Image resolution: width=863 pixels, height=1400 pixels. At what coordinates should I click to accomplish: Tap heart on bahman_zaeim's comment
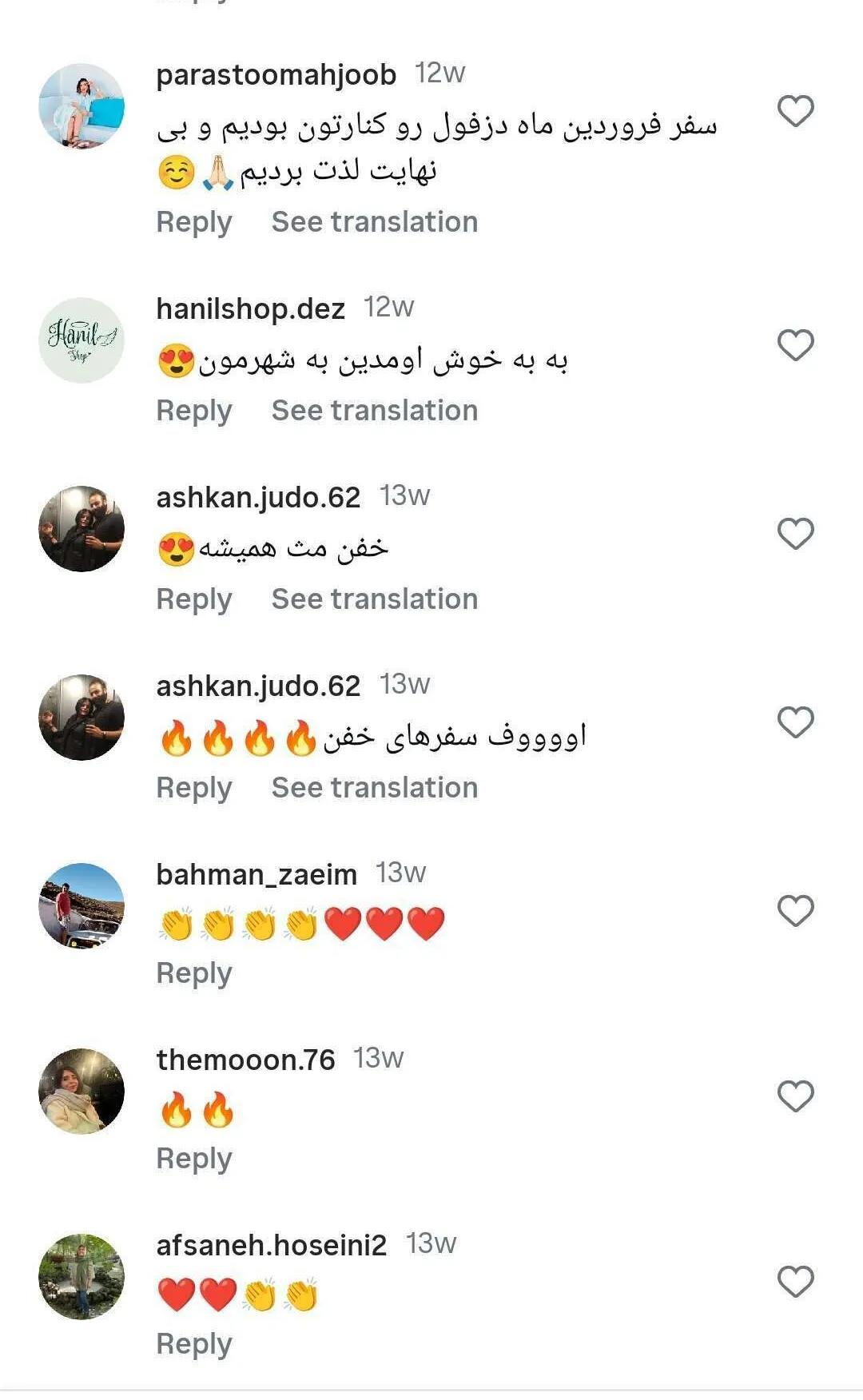(795, 911)
